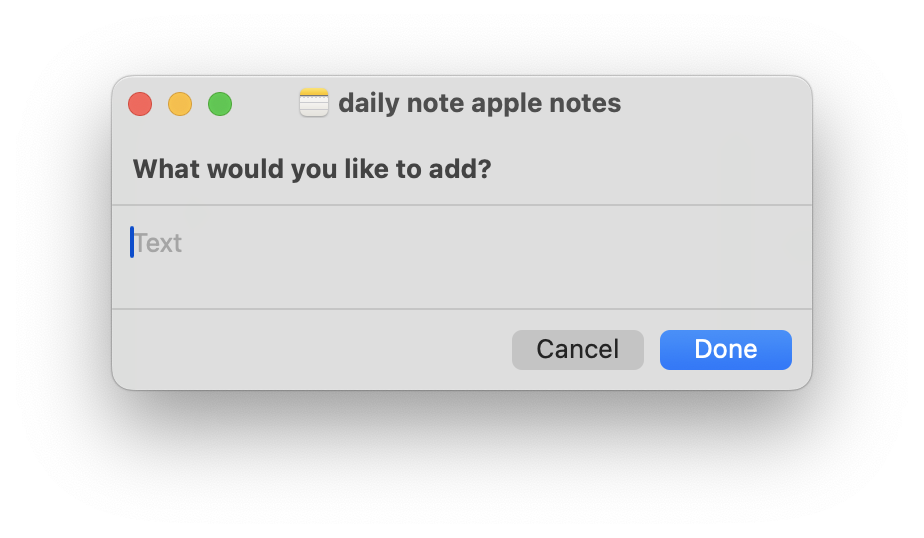Screen dimensions: 924x538
Task: Click the Notes app icon in title bar
Action: point(314,103)
